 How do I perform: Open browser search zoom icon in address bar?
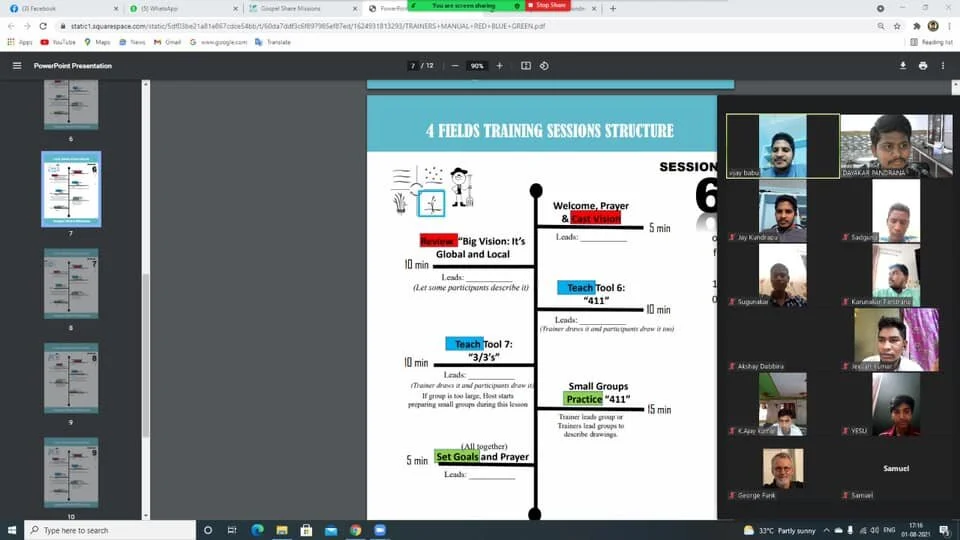(881, 26)
